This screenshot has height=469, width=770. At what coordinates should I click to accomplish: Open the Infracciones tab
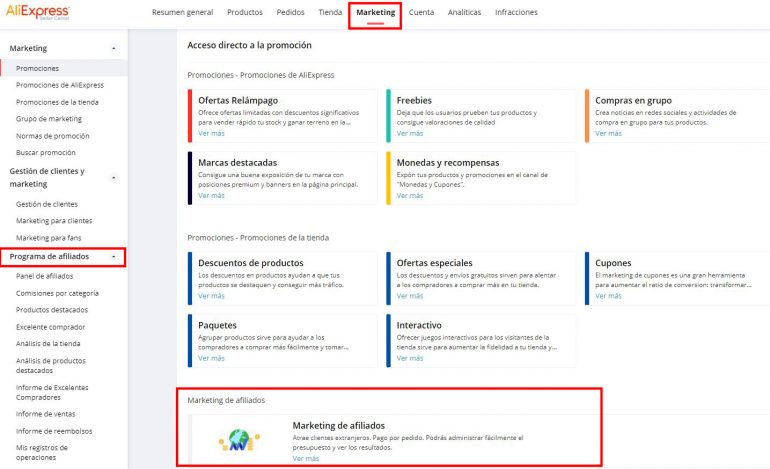tap(516, 13)
